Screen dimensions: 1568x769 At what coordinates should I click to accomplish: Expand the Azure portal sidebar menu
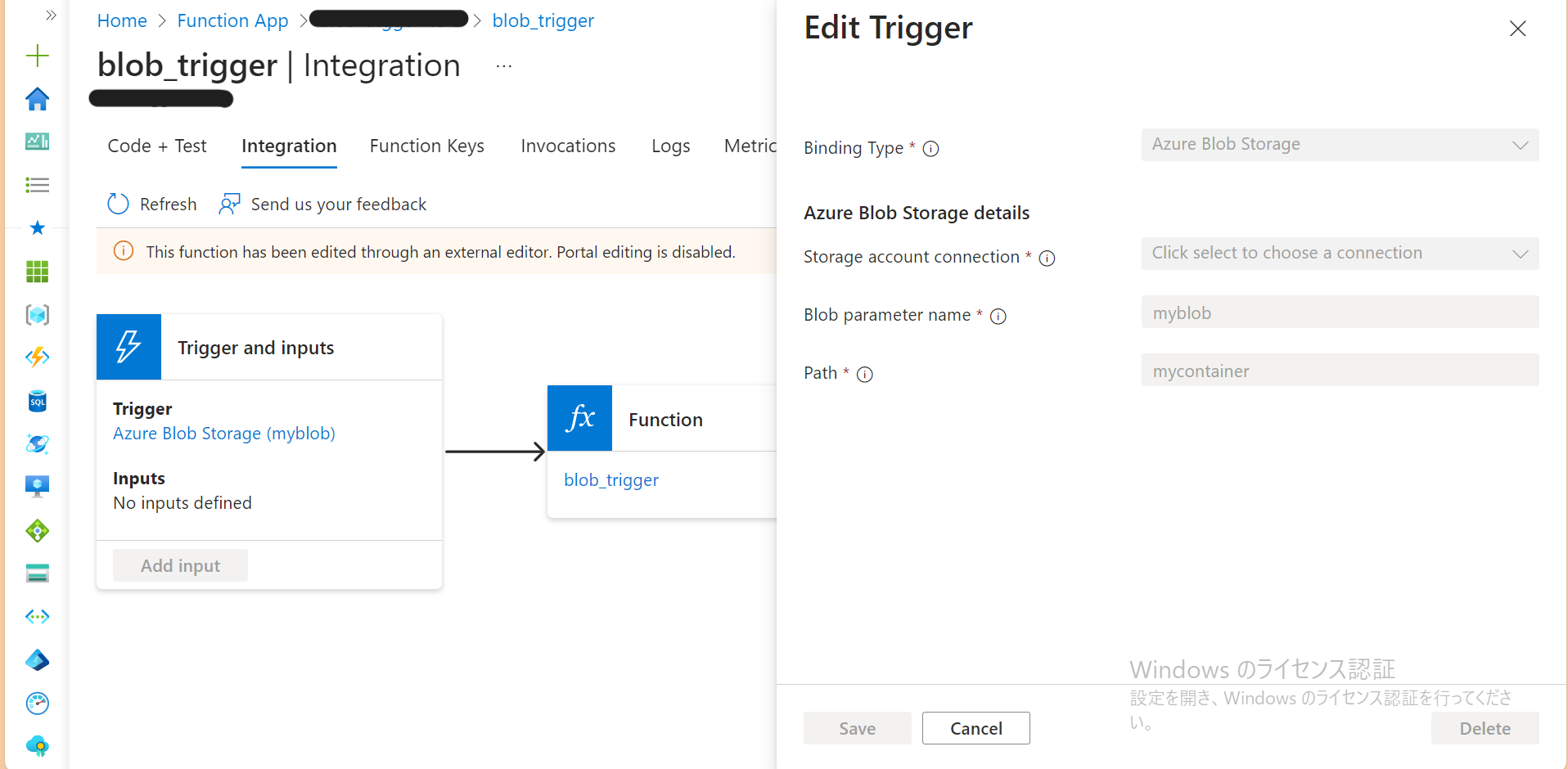coord(51,16)
